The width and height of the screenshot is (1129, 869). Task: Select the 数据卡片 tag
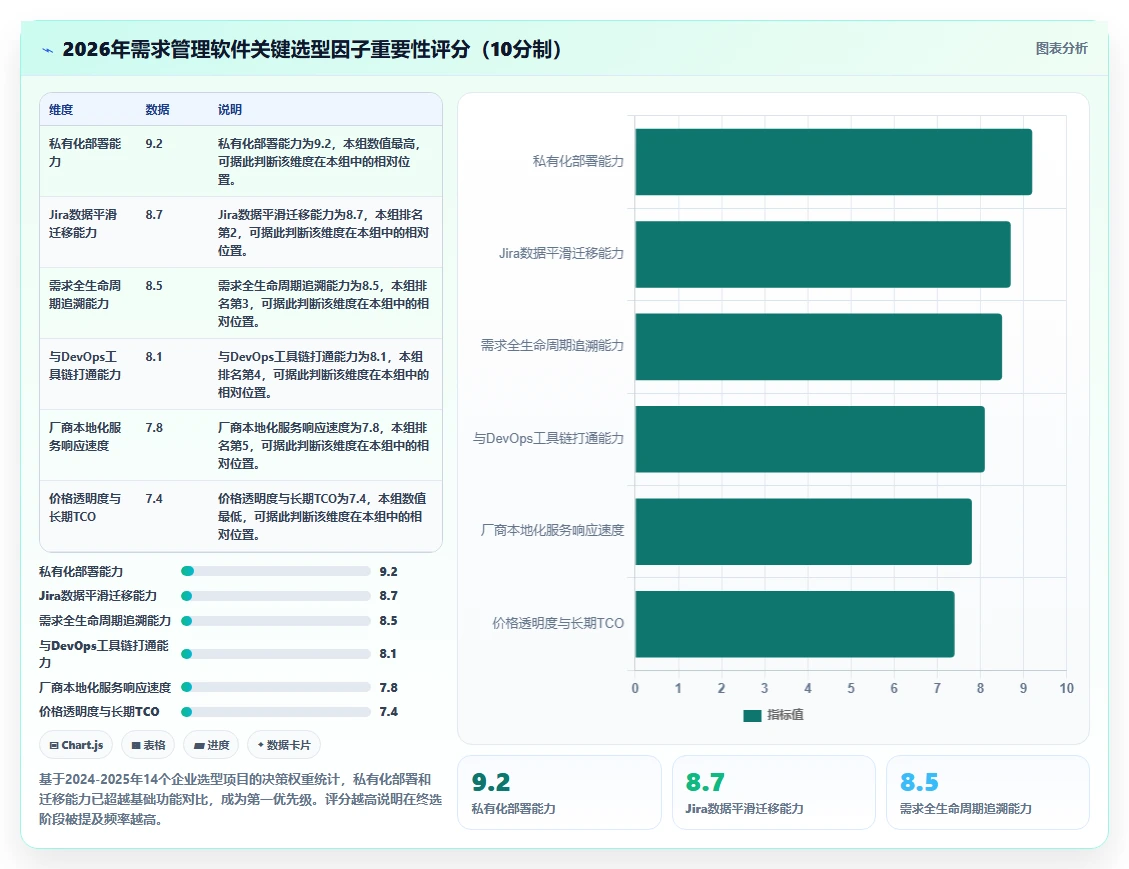click(284, 745)
